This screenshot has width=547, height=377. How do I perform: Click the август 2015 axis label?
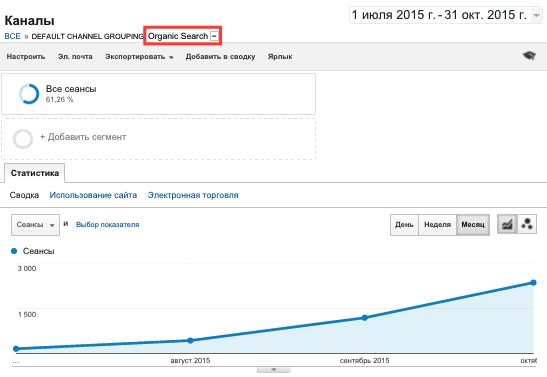point(190,361)
